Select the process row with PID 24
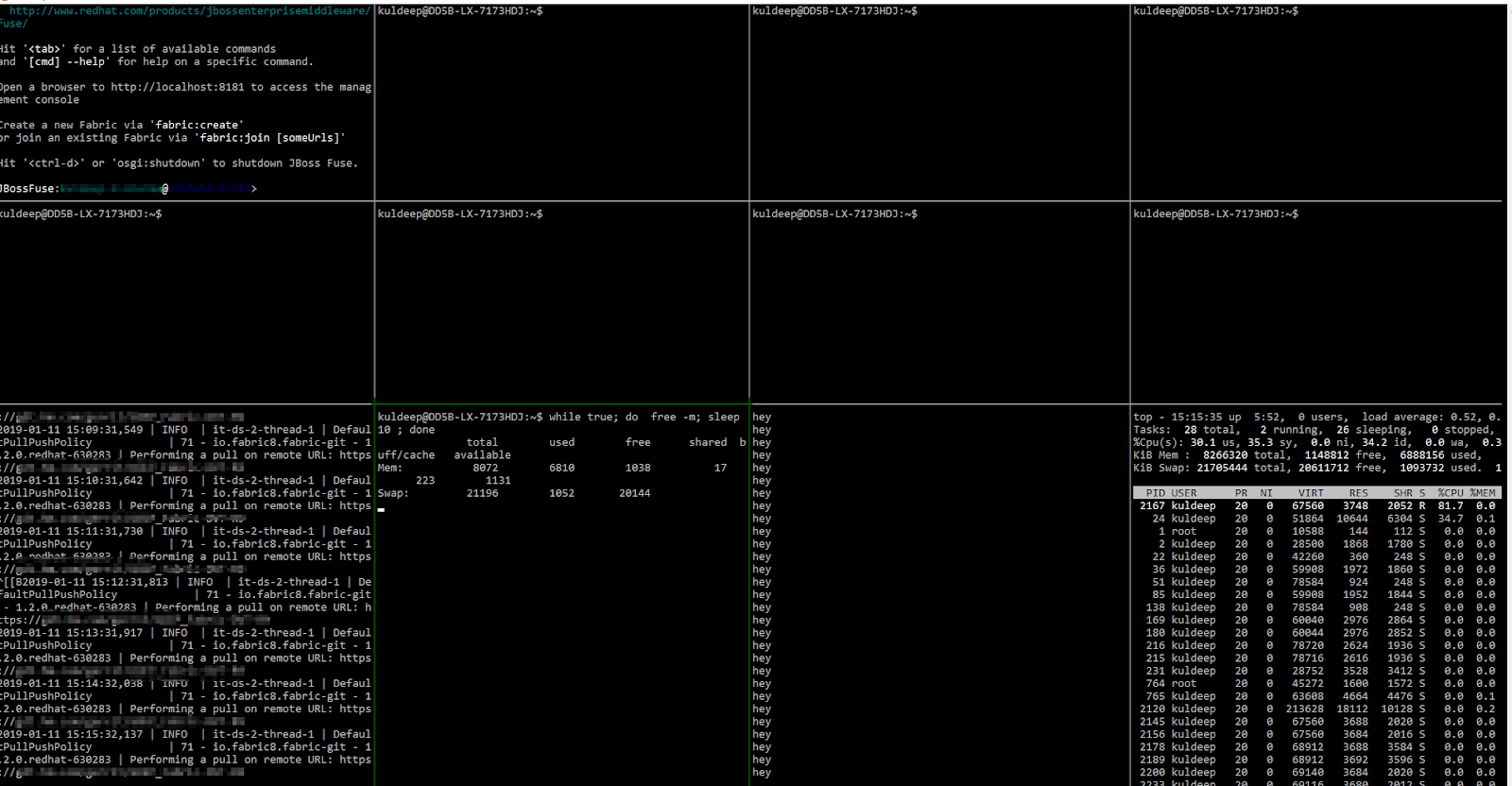The image size is (1512, 786). click(1317, 519)
